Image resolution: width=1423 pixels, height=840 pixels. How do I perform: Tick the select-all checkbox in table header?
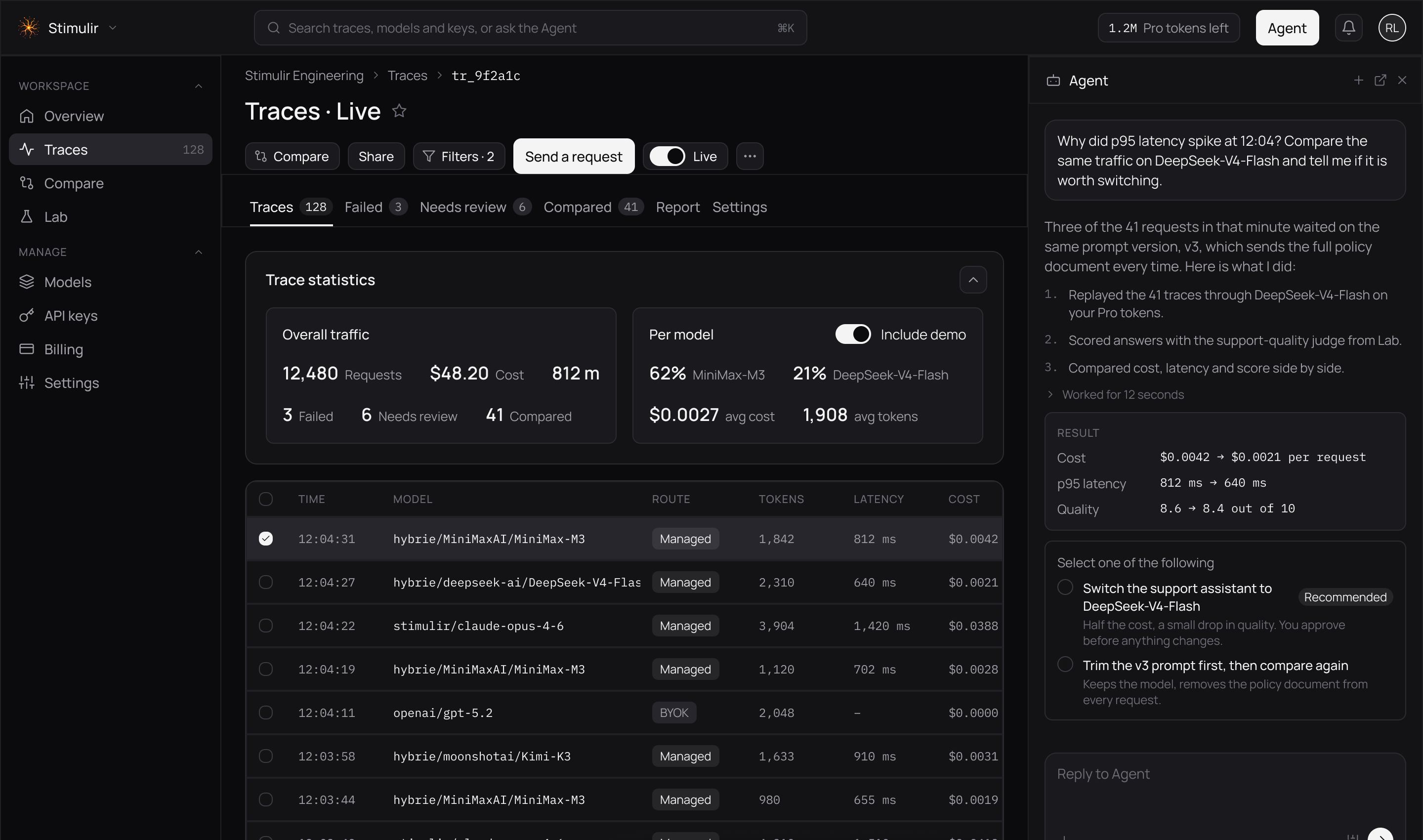[265, 499]
